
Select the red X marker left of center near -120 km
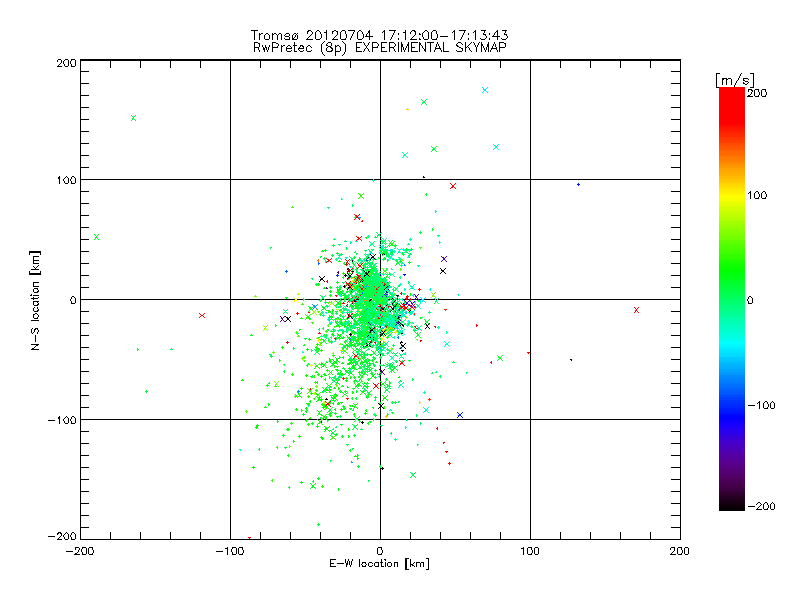[x=202, y=316]
